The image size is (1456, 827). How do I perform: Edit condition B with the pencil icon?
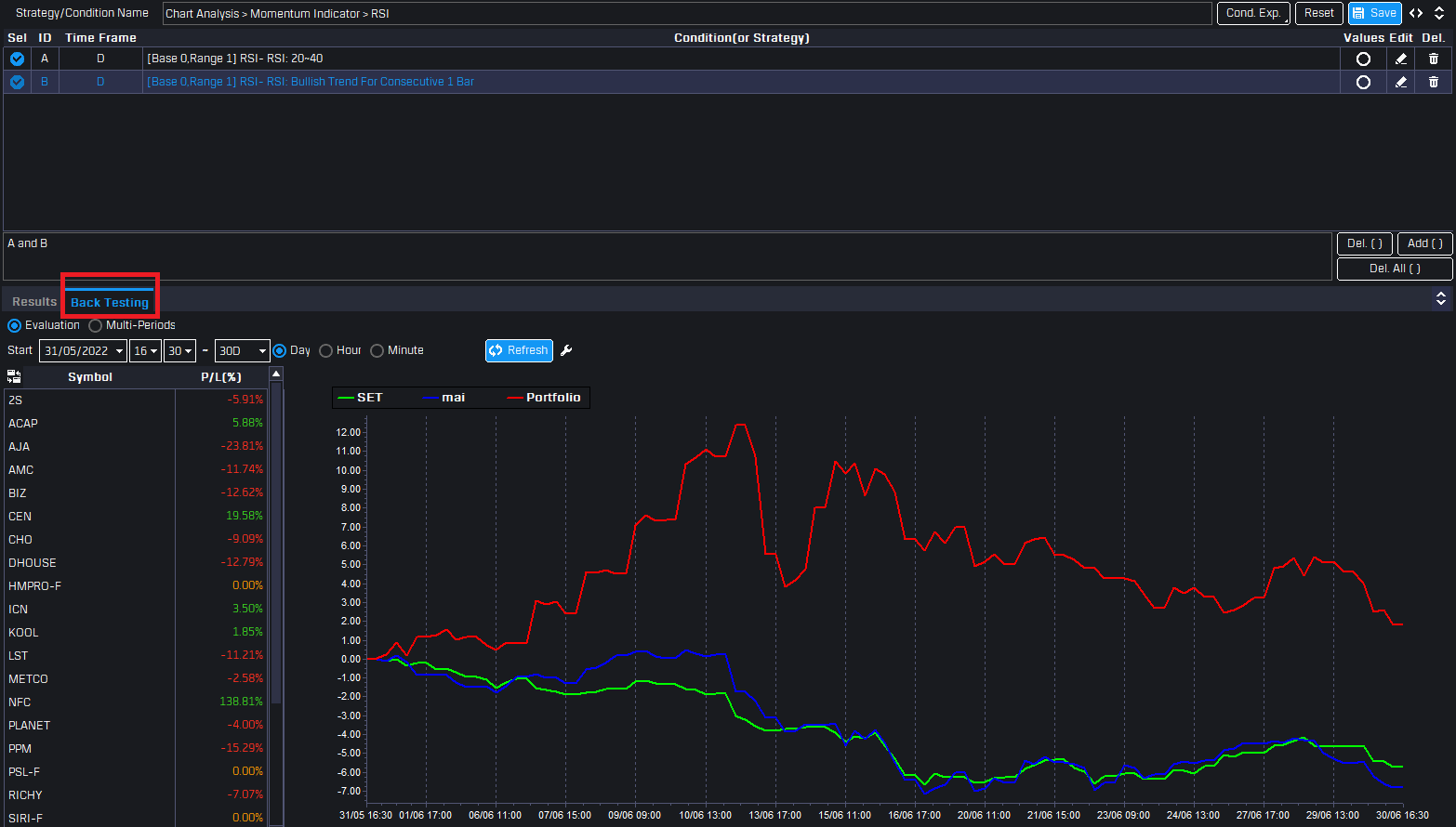pos(1400,82)
